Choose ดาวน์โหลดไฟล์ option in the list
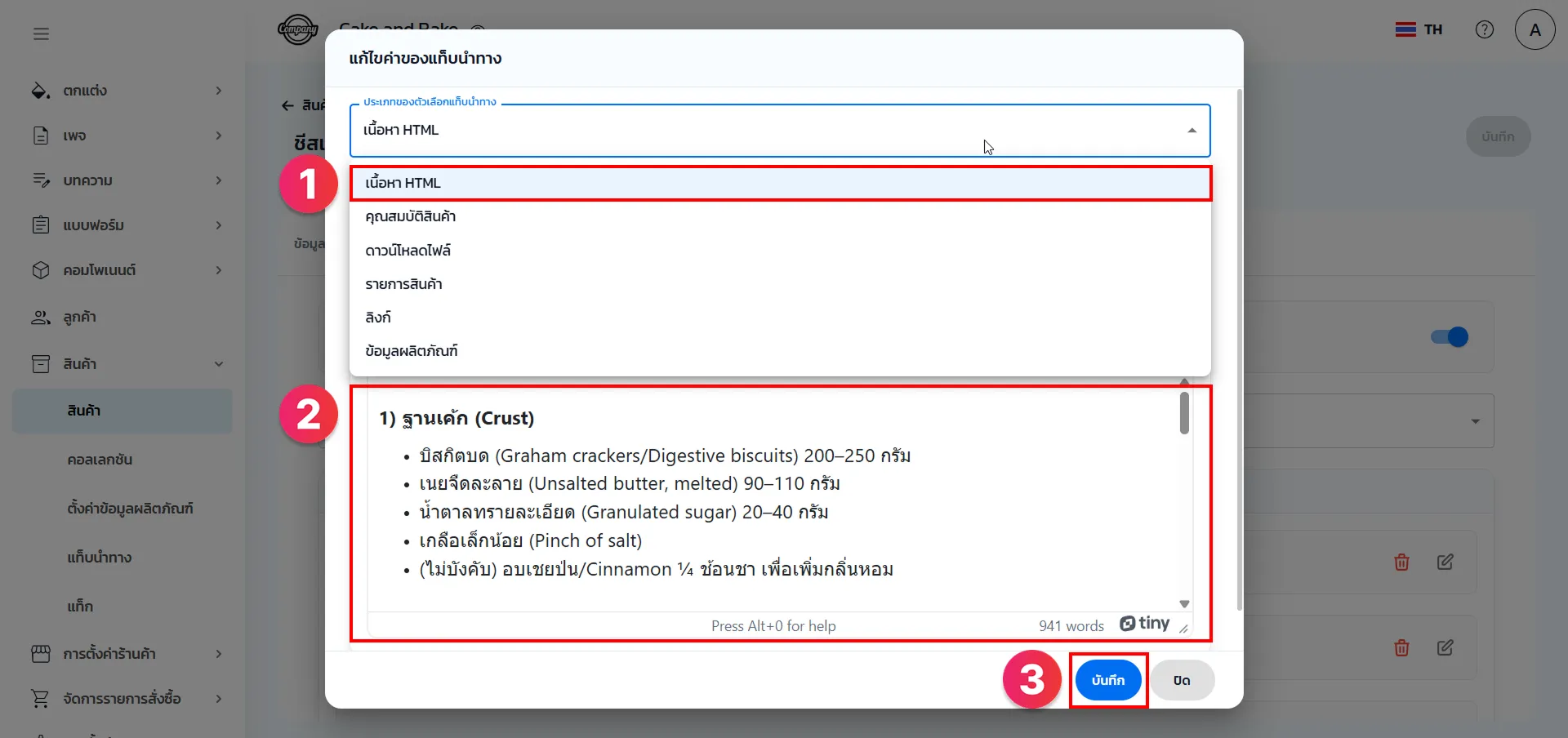The height and width of the screenshot is (738, 1568). click(408, 251)
